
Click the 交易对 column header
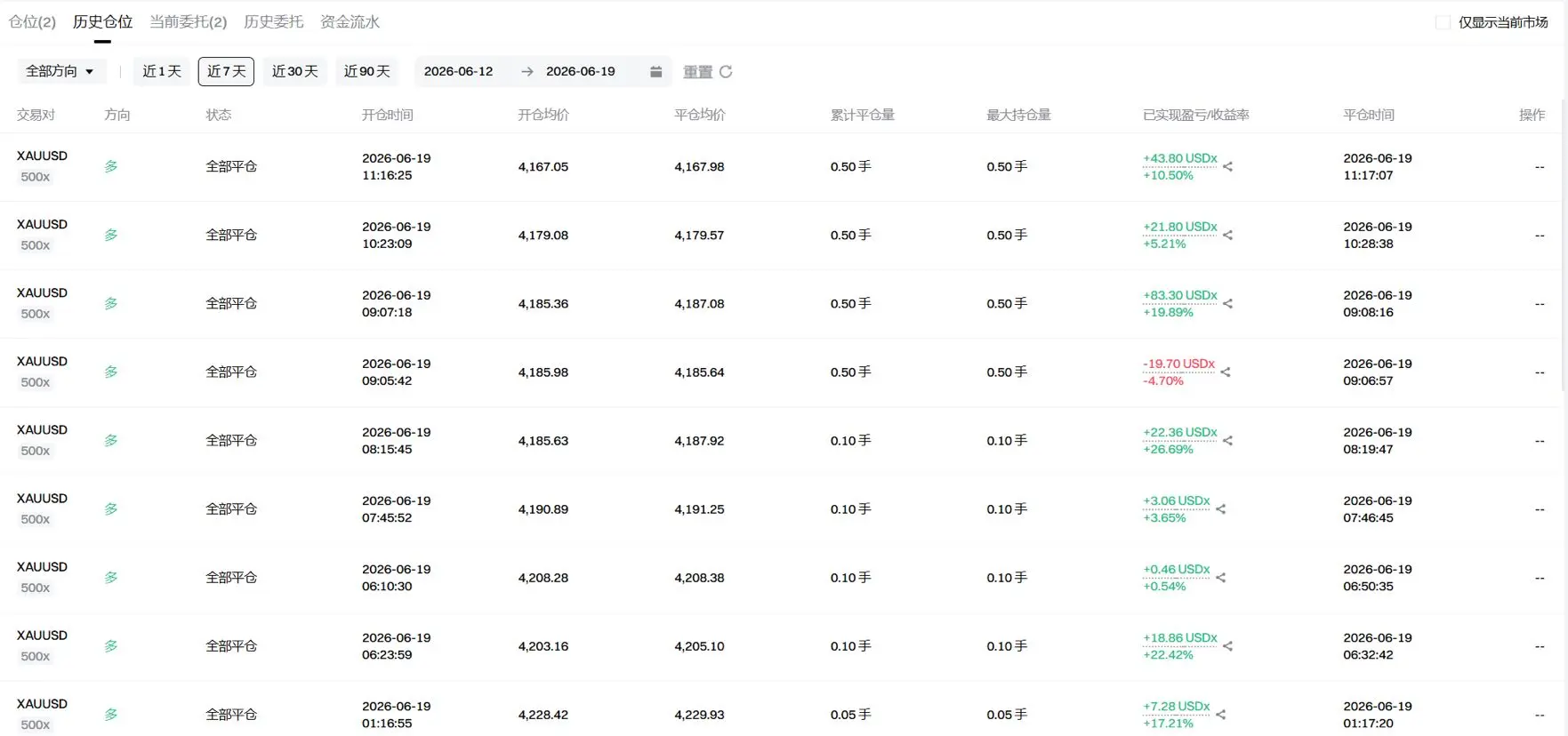click(x=36, y=115)
